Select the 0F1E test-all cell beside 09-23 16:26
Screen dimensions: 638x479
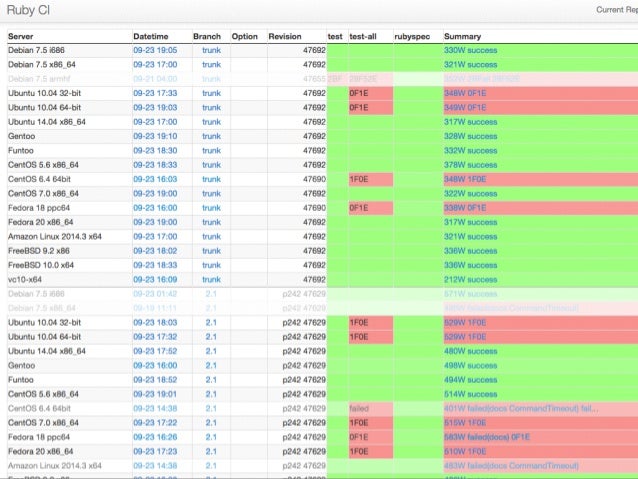(x=371, y=437)
